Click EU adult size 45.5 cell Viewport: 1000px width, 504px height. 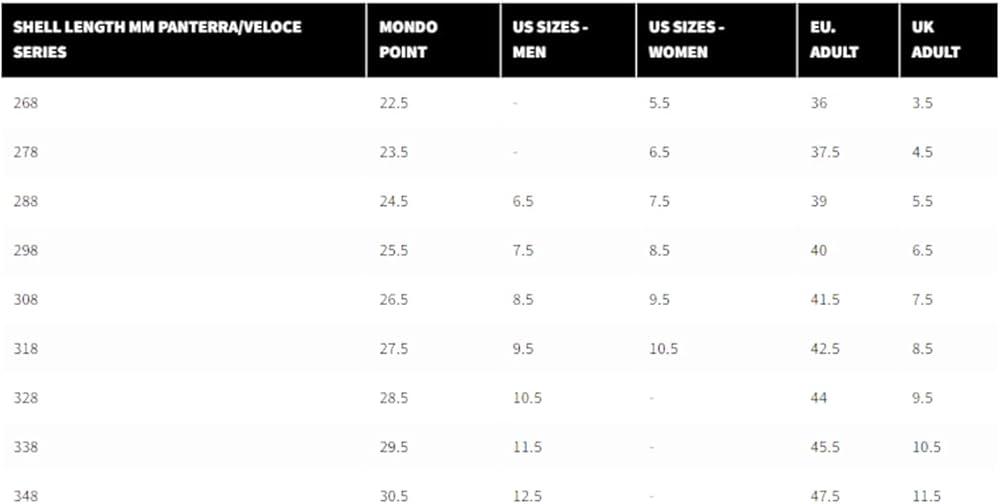coord(825,446)
